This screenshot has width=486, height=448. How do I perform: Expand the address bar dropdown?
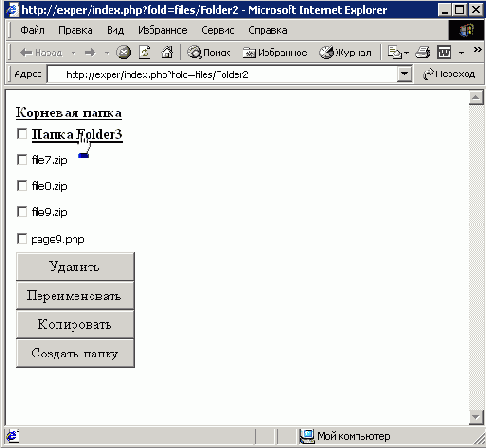click(x=404, y=74)
